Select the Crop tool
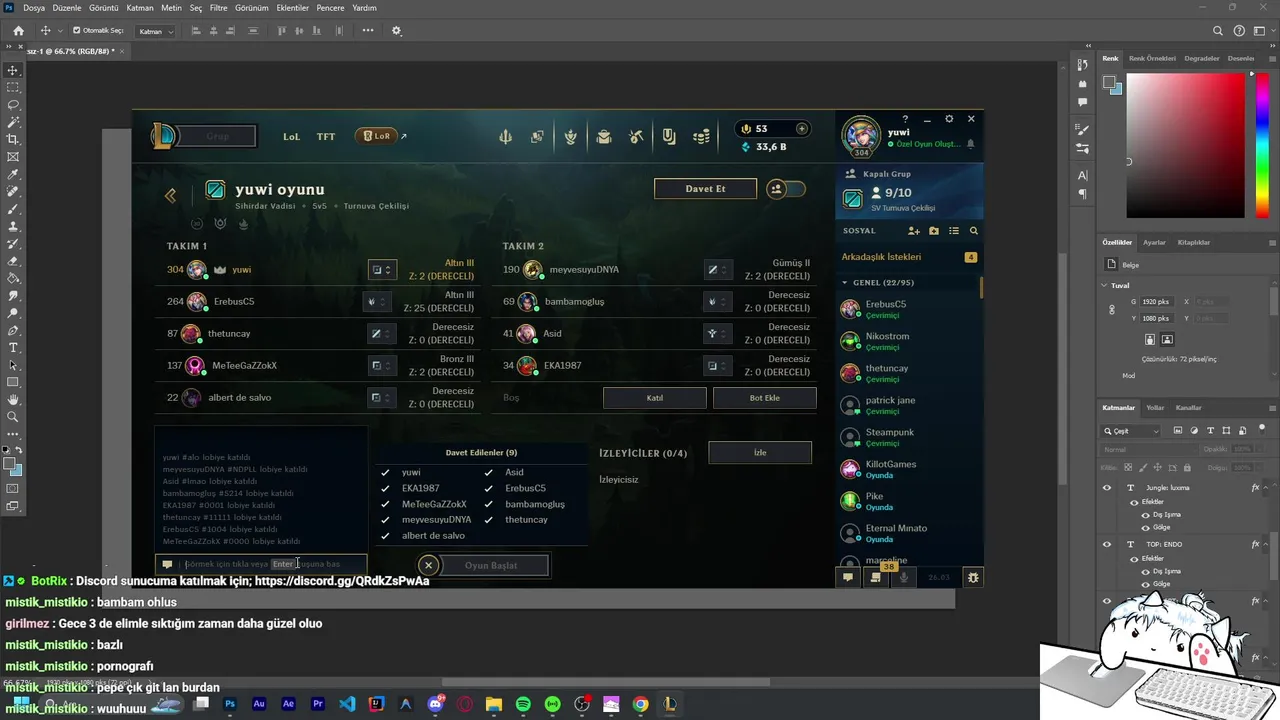Image resolution: width=1280 pixels, height=720 pixels. pyautogui.click(x=13, y=140)
